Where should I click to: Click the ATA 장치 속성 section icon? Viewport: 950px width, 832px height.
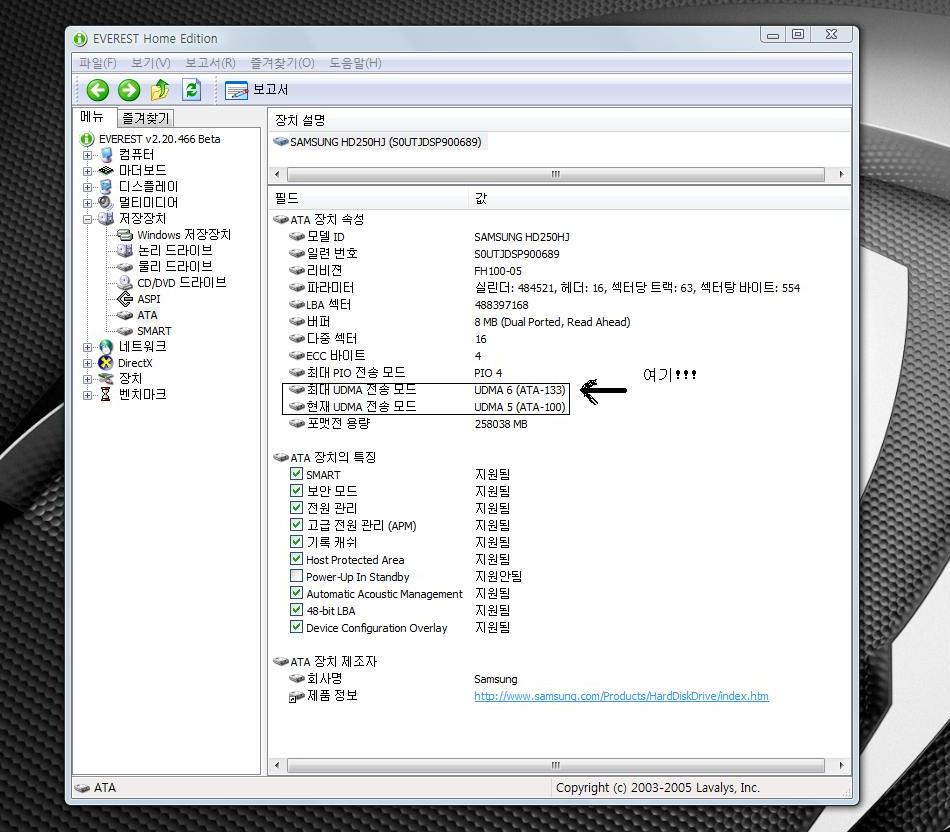pyautogui.click(x=281, y=219)
